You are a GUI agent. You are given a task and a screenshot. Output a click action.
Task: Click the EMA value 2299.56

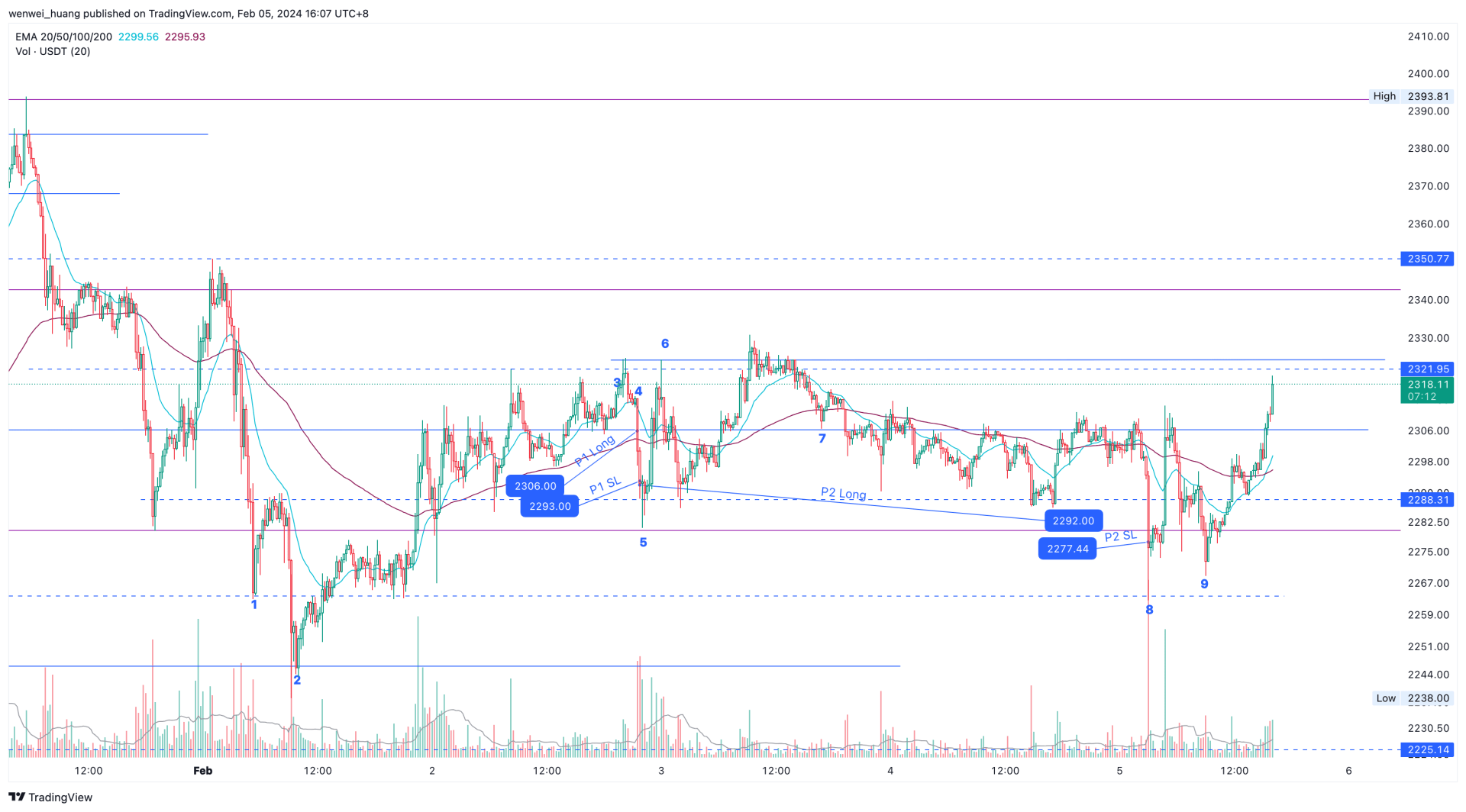pos(138,37)
